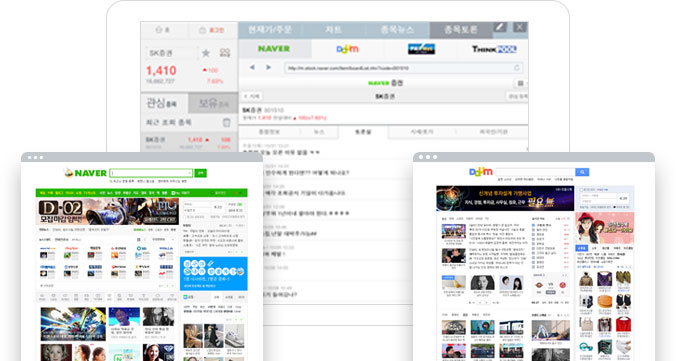Switch to the 관심종목 tab
Image resolution: width=676 pixels, height=361 pixels.
164,103
